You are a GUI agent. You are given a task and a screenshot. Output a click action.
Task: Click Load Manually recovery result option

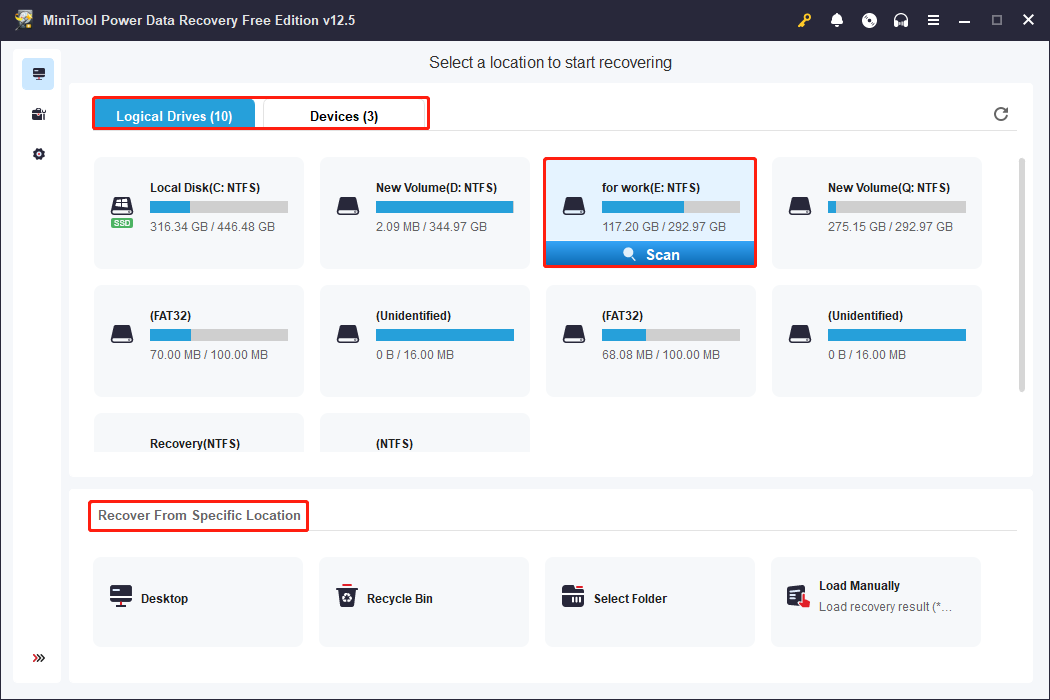(875, 597)
